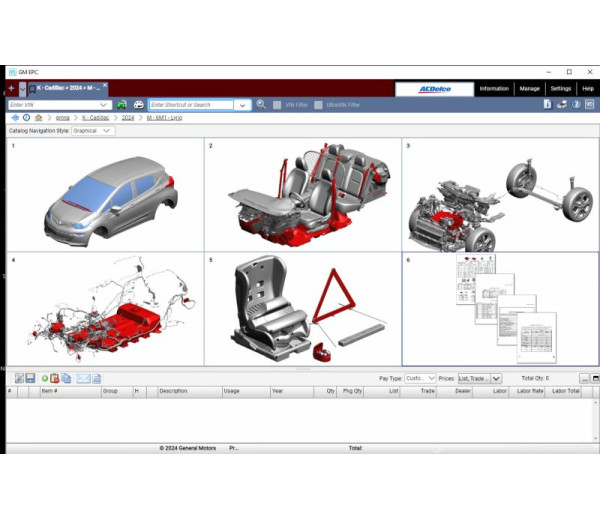Enable the VIN Filter checkbox
This screenshot has height=519, width=600.
[x=277, y=104]
